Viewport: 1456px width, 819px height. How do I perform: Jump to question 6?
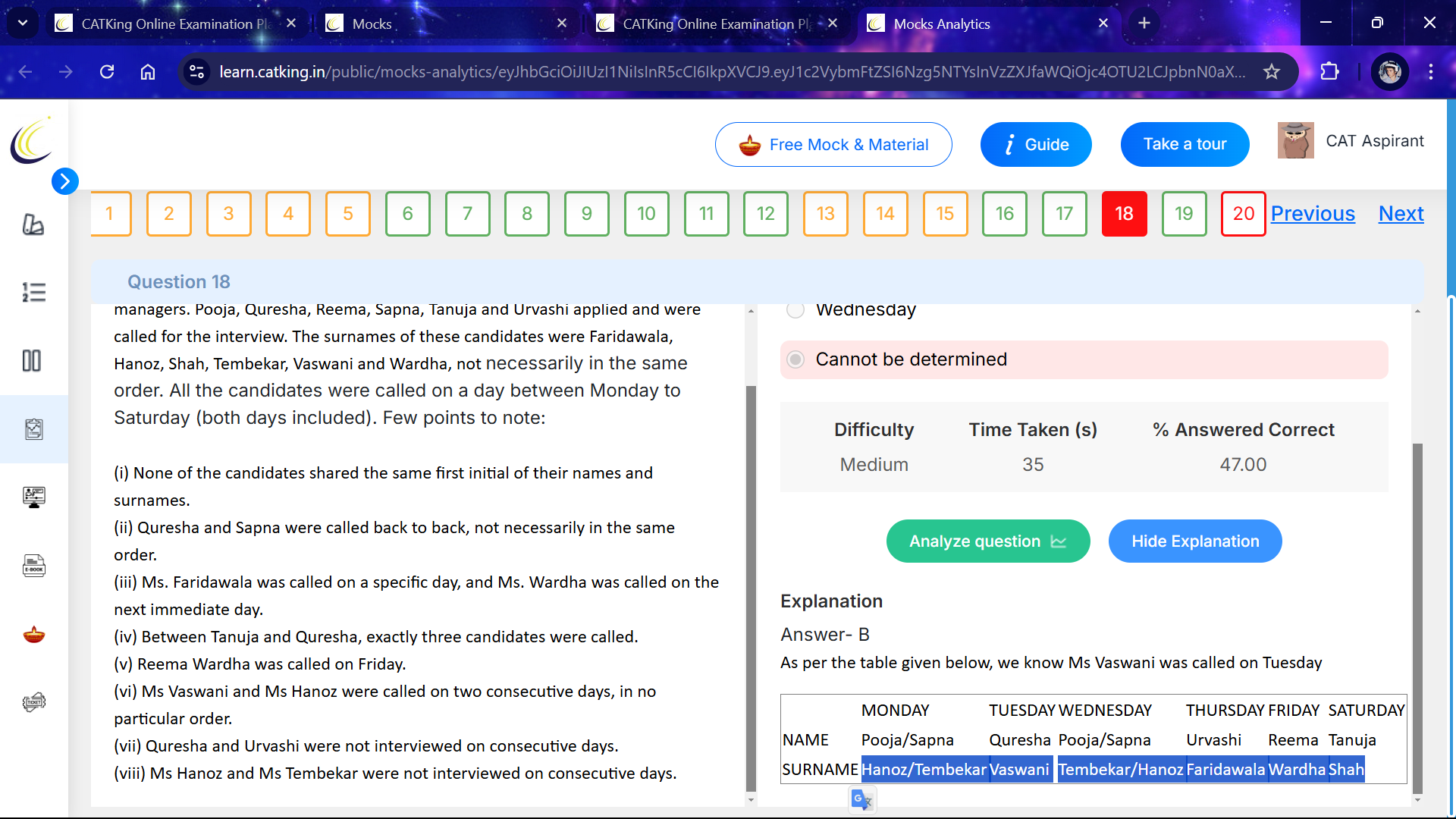click(x=408, y=214)
